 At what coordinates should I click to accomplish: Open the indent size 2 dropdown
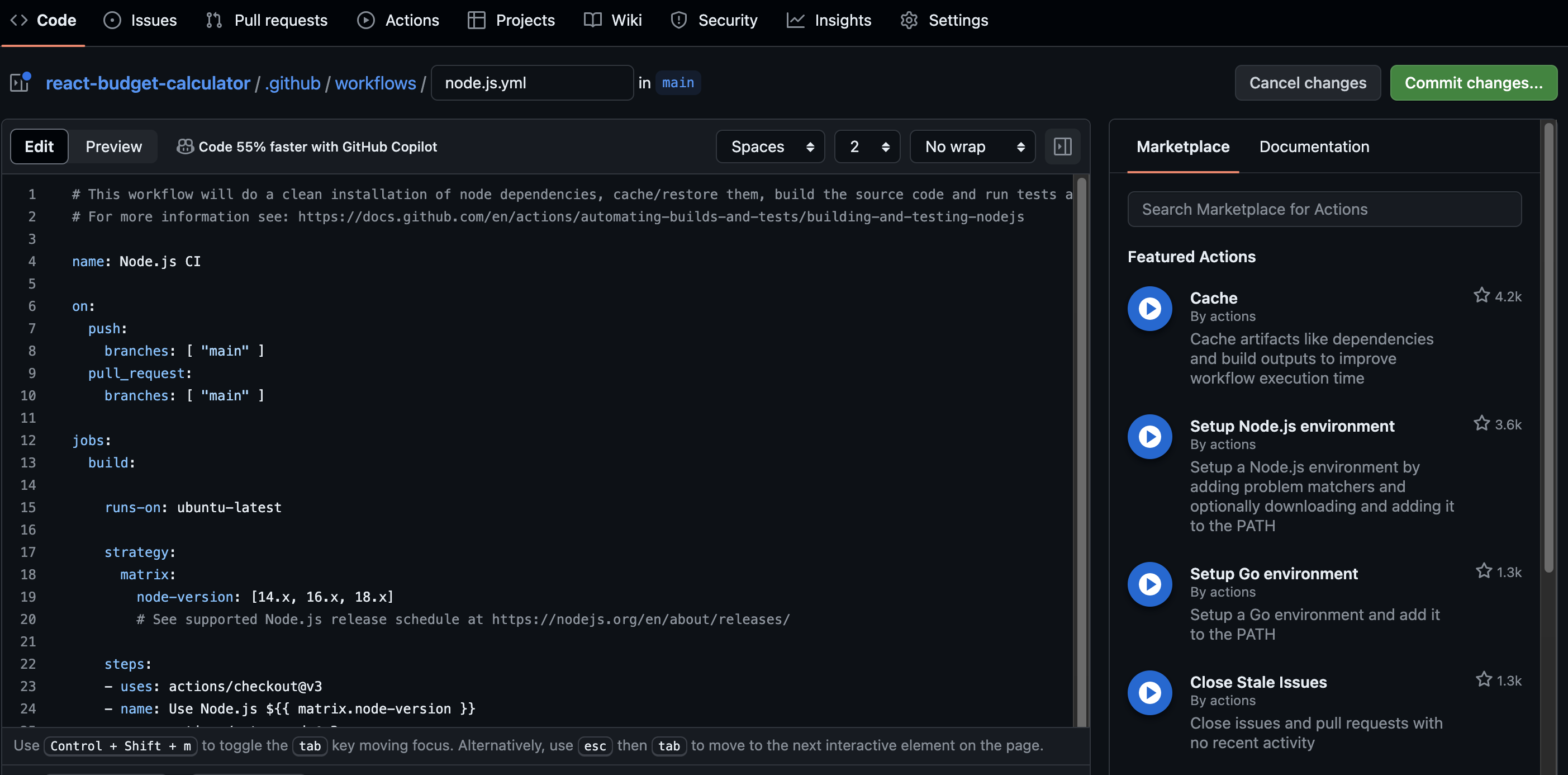[x=867, y=147]
